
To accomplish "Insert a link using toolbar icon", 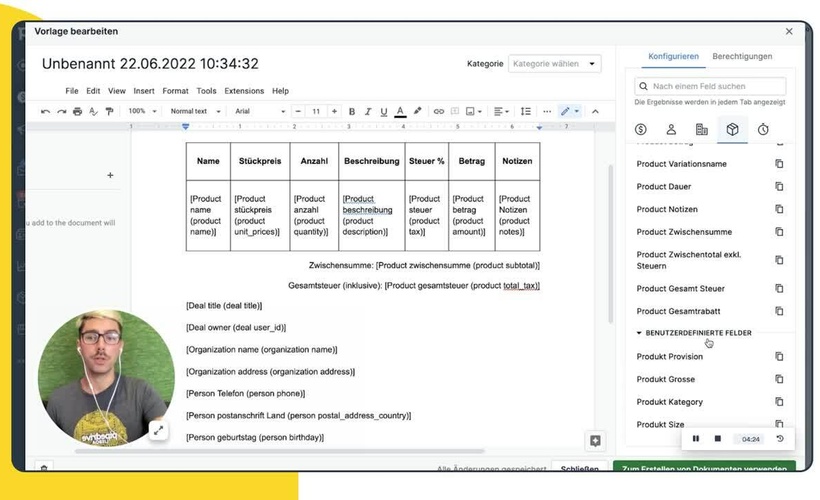I will pos(437,111).
